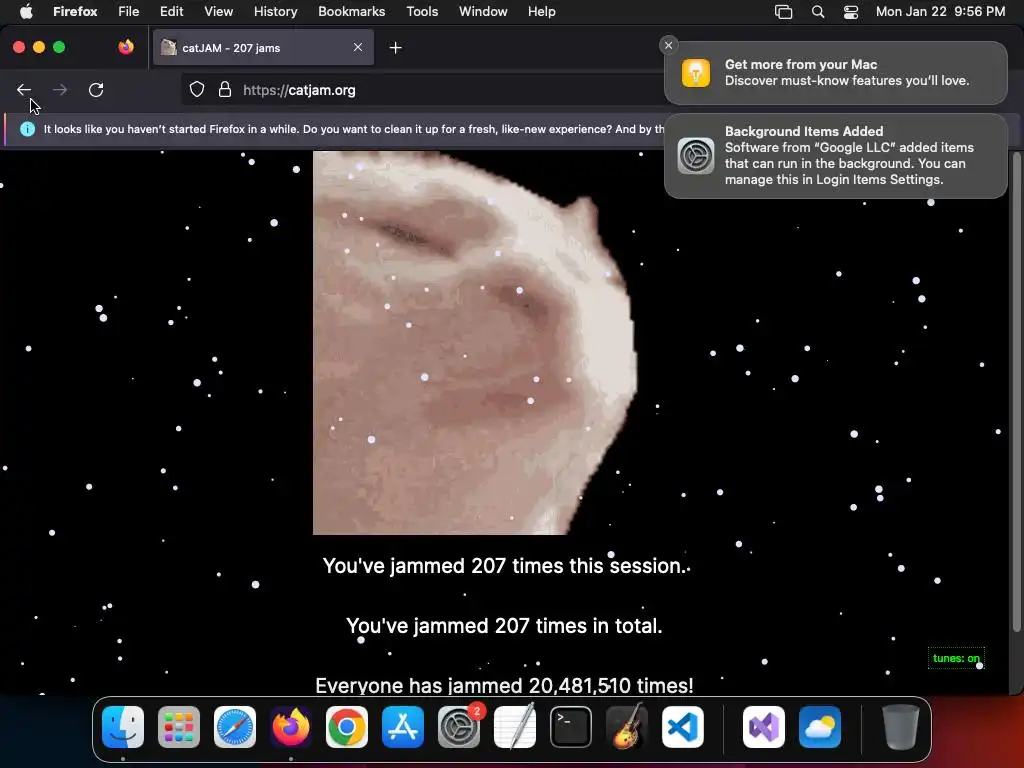The width and height of the screenshot is (1024, 768).
Task: Click the forward navigation arrow
Action: coord(60,89)
